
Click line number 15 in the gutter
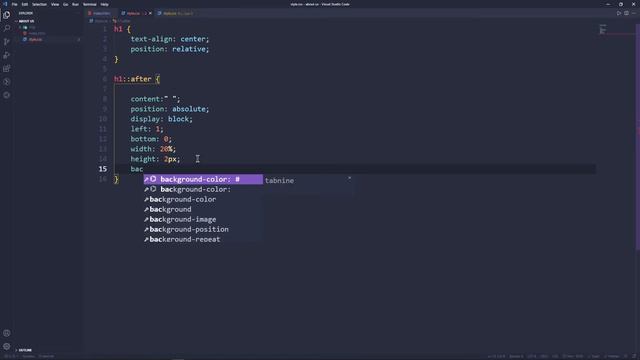(102, 169)
